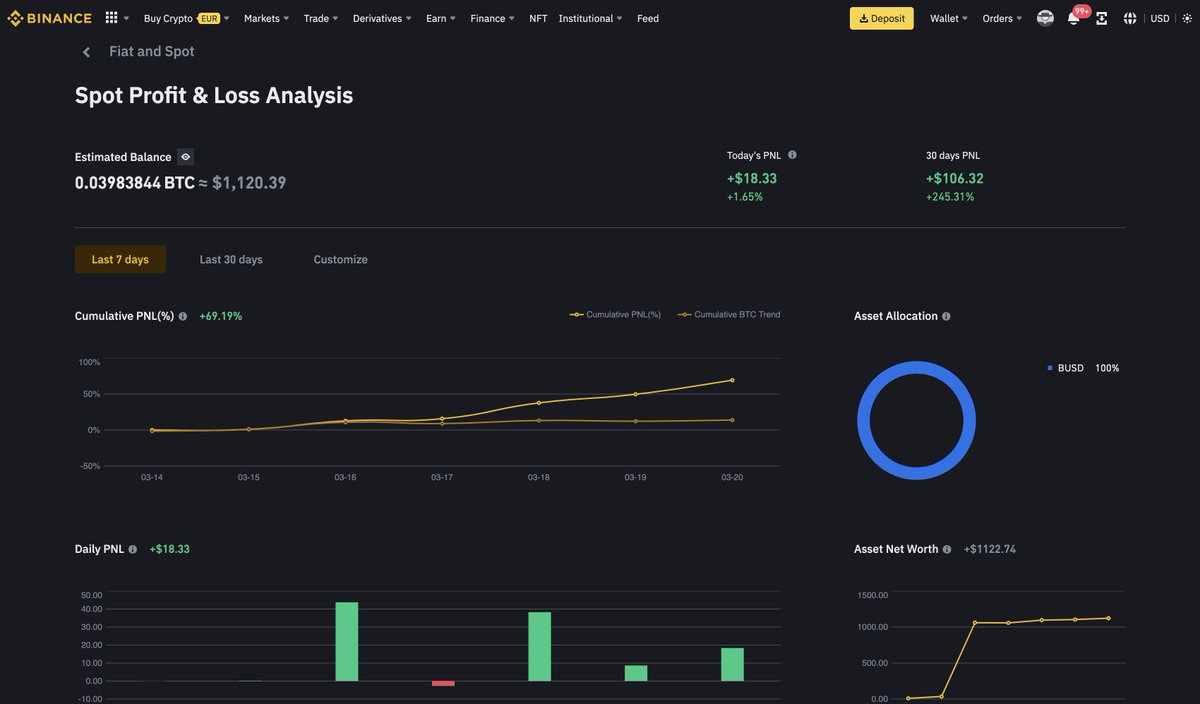This screenshot has width=1200, height=704.
Task: Select the Last 7 days tab
Action: click(x=120, y=259)
